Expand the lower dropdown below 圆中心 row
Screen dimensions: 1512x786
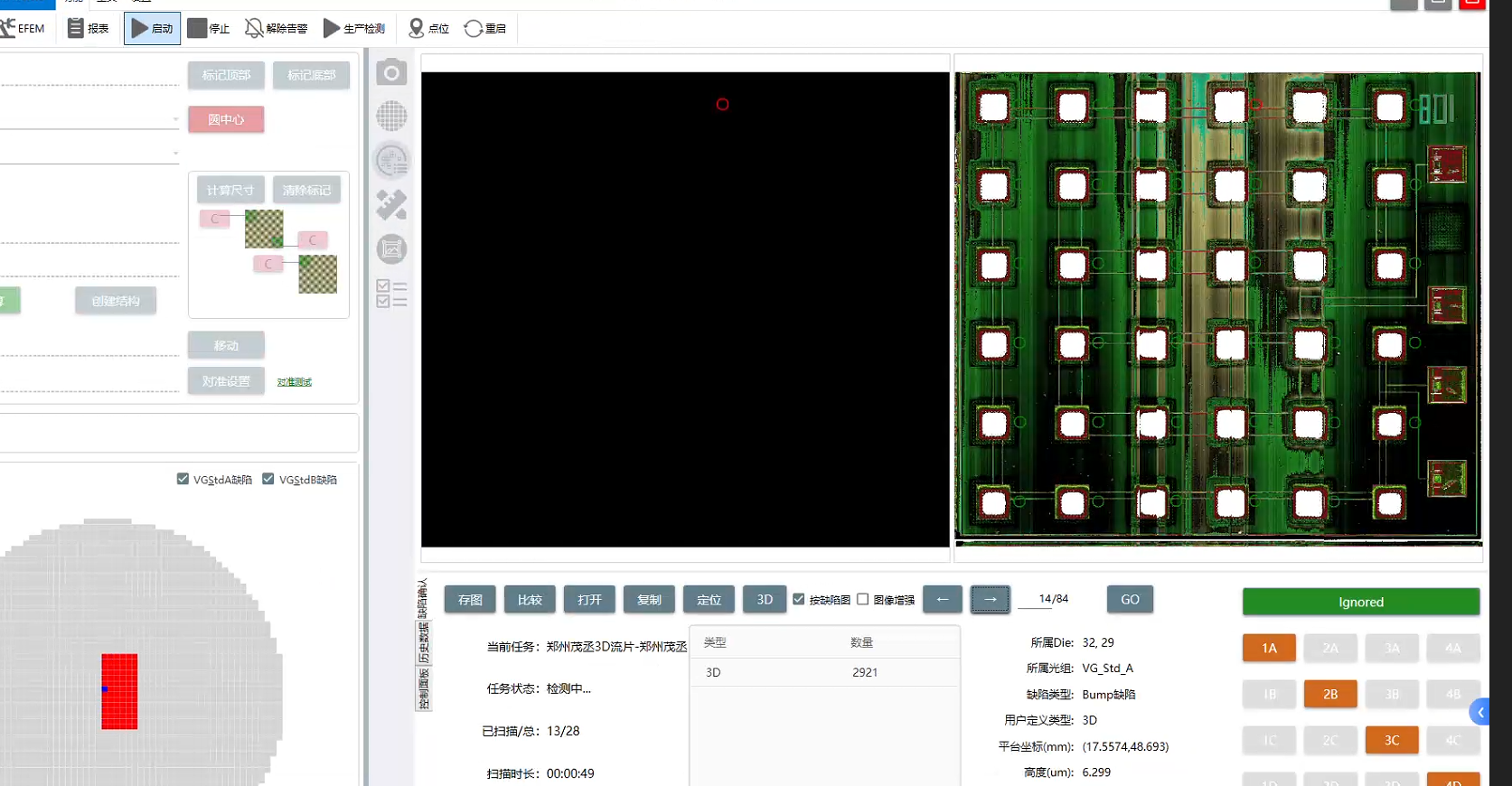pos(175,153)
